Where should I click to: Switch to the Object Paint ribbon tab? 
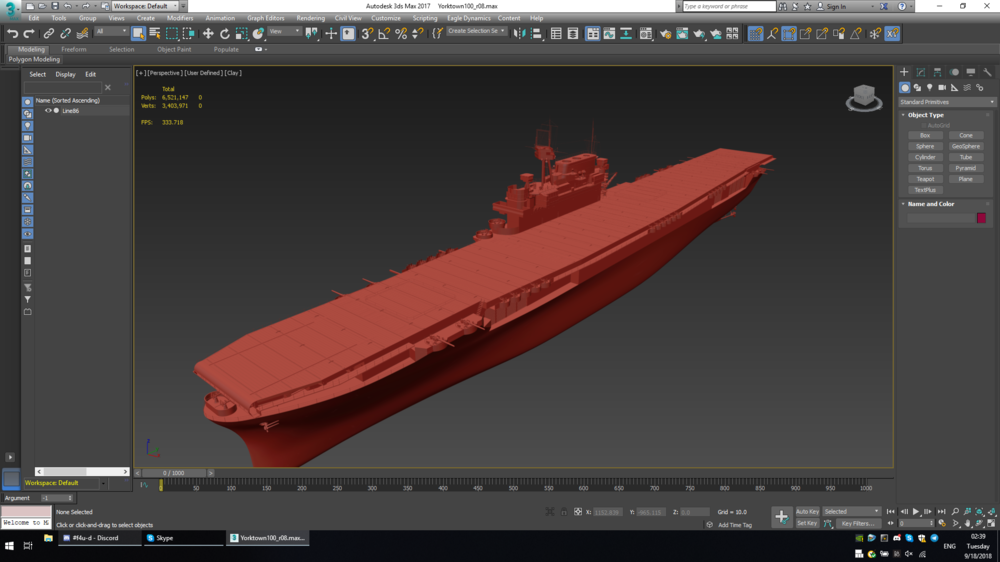click(x=173, y=49)
